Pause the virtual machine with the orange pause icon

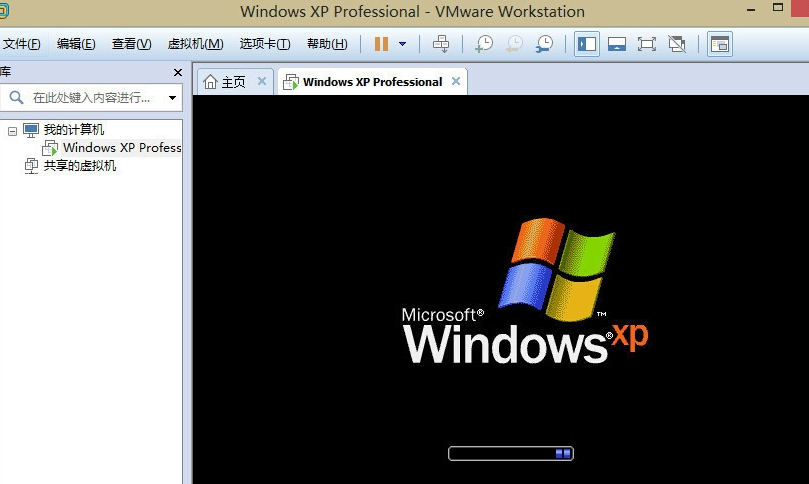[x=381, y=44]
